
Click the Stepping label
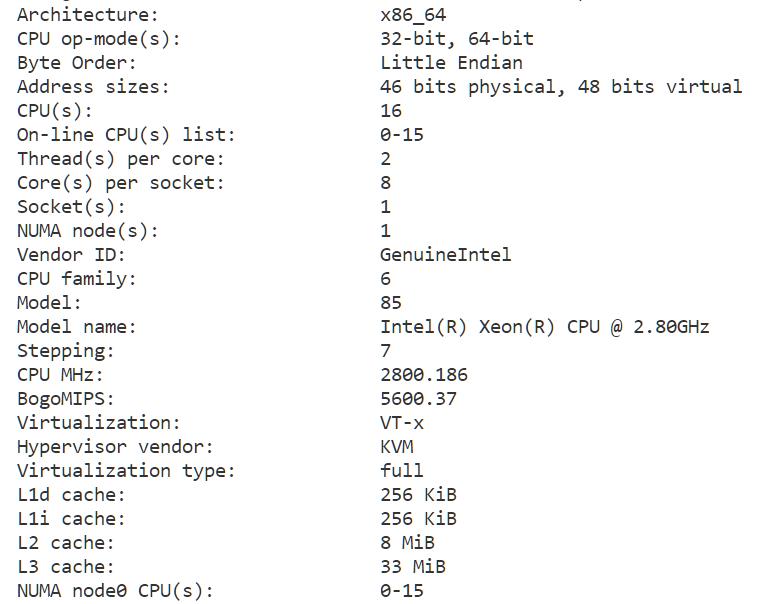tap(66, 351)
